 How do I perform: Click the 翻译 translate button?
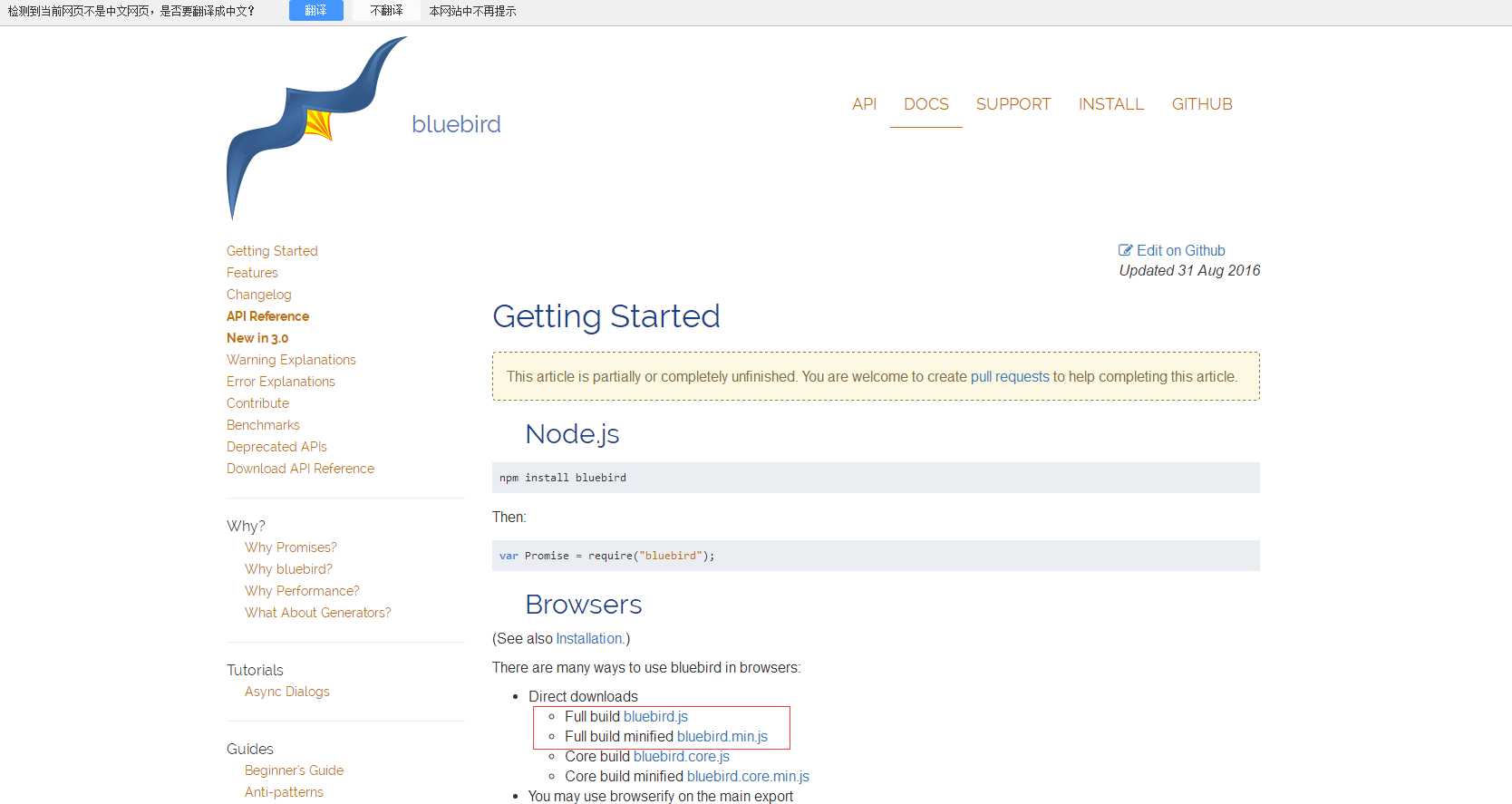(x=315, y=11)
